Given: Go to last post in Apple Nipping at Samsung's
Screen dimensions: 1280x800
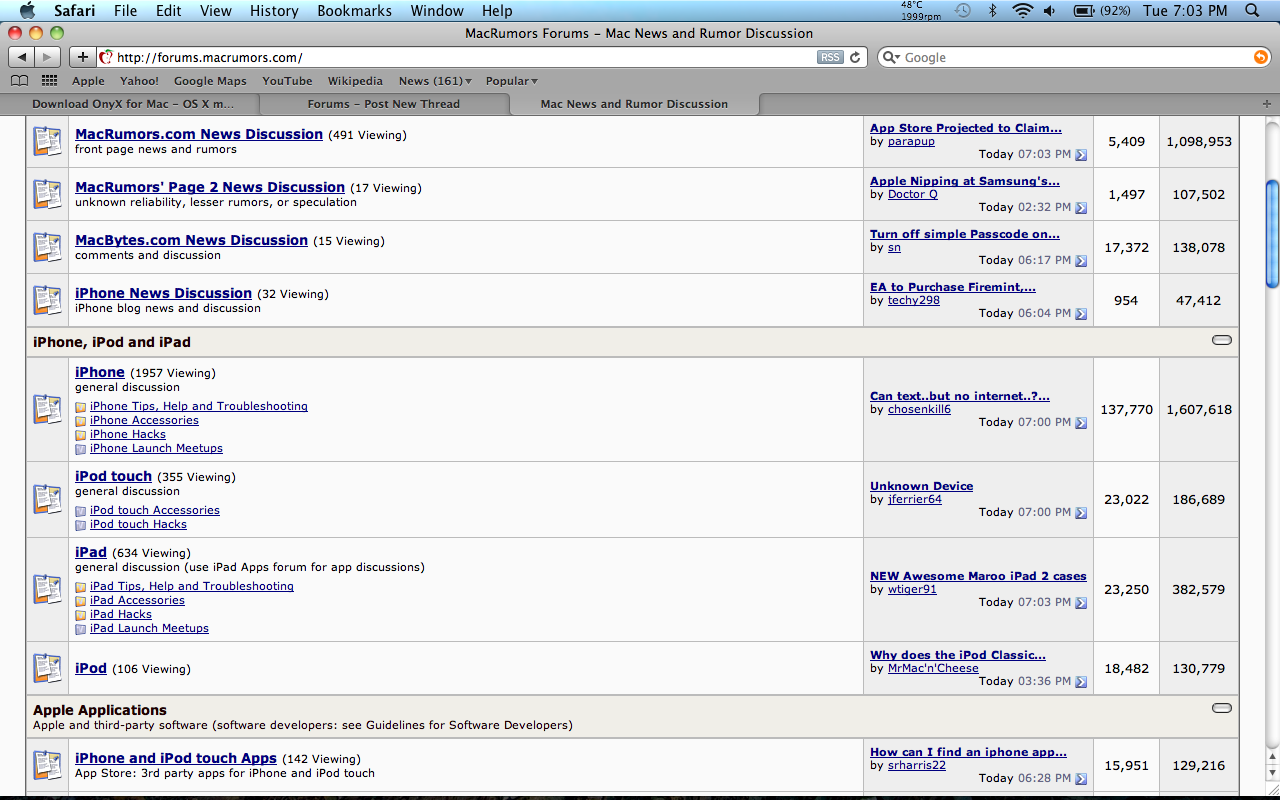Looking at the screenshot, I should 1081,208.
